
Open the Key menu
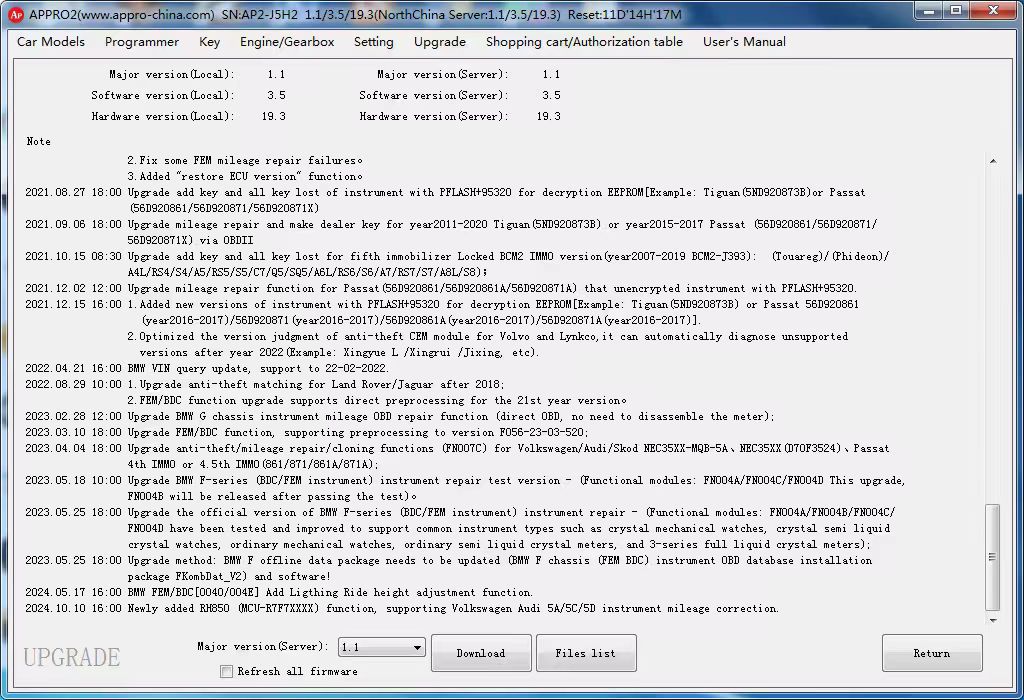coord(210,42)
